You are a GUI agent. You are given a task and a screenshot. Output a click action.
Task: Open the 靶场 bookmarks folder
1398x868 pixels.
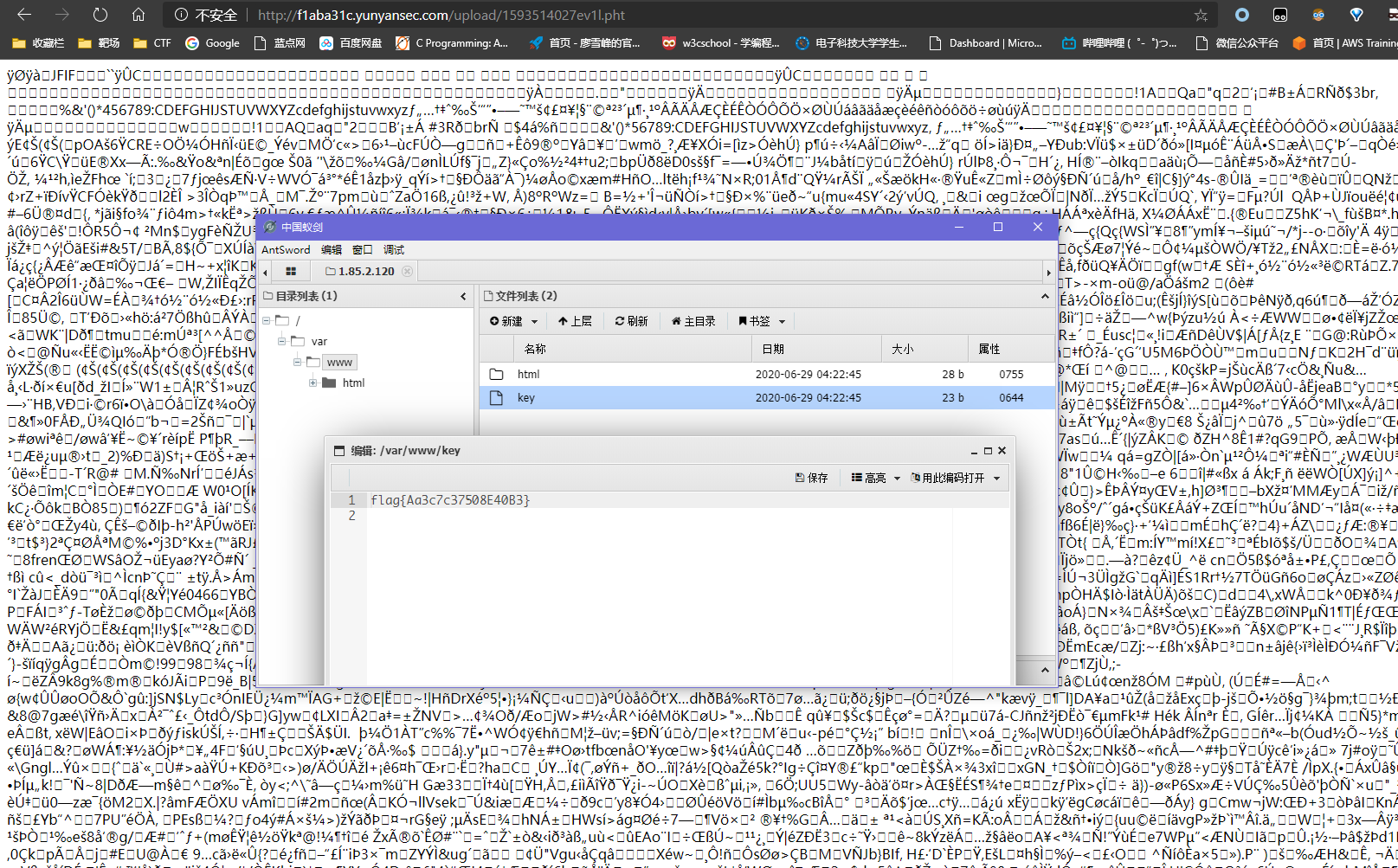[99, 42]
